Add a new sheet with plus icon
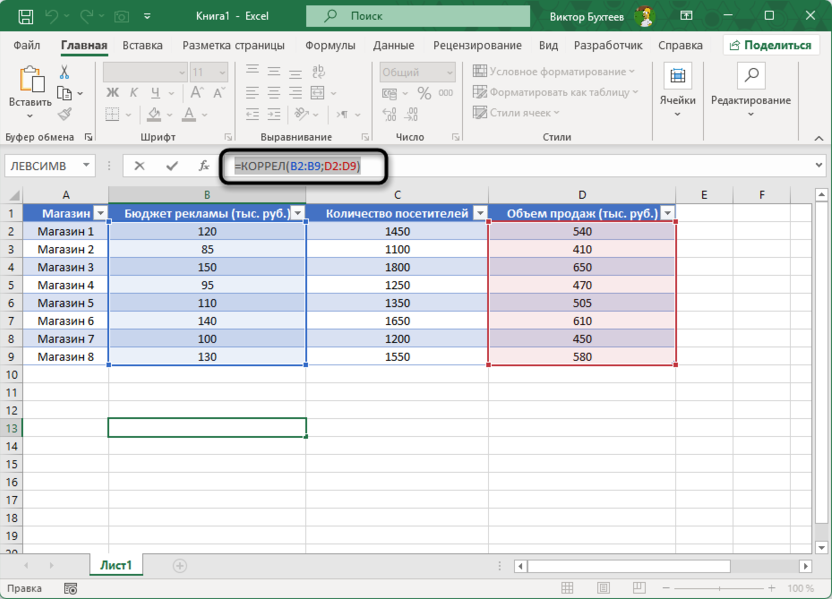832x599 pixels. [180, 566]
